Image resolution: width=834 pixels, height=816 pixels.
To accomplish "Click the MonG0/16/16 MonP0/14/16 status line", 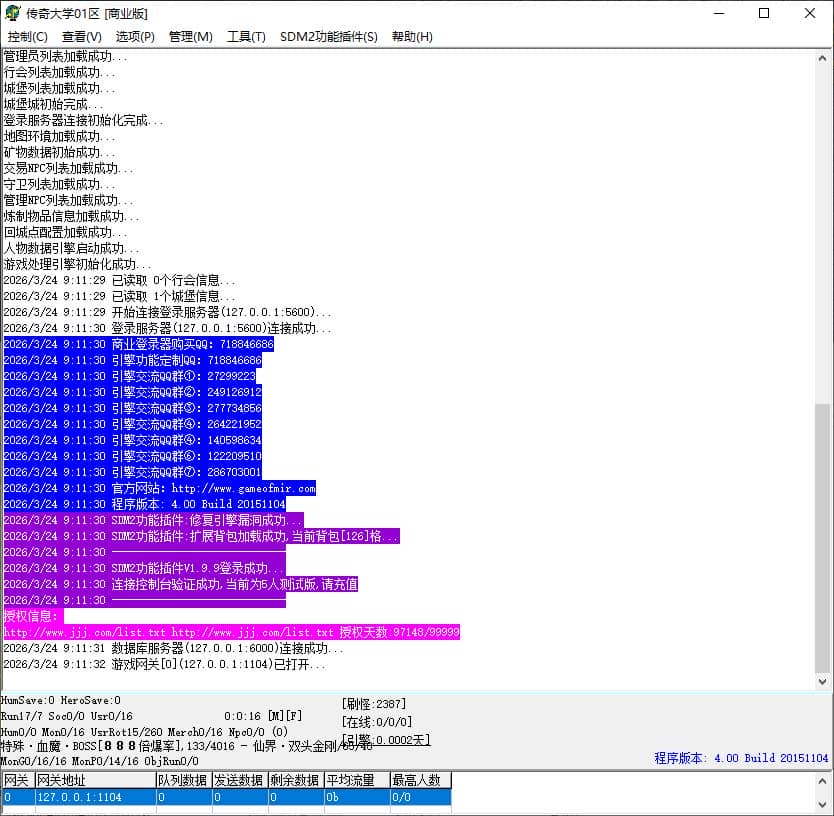I will coord(99,761).
